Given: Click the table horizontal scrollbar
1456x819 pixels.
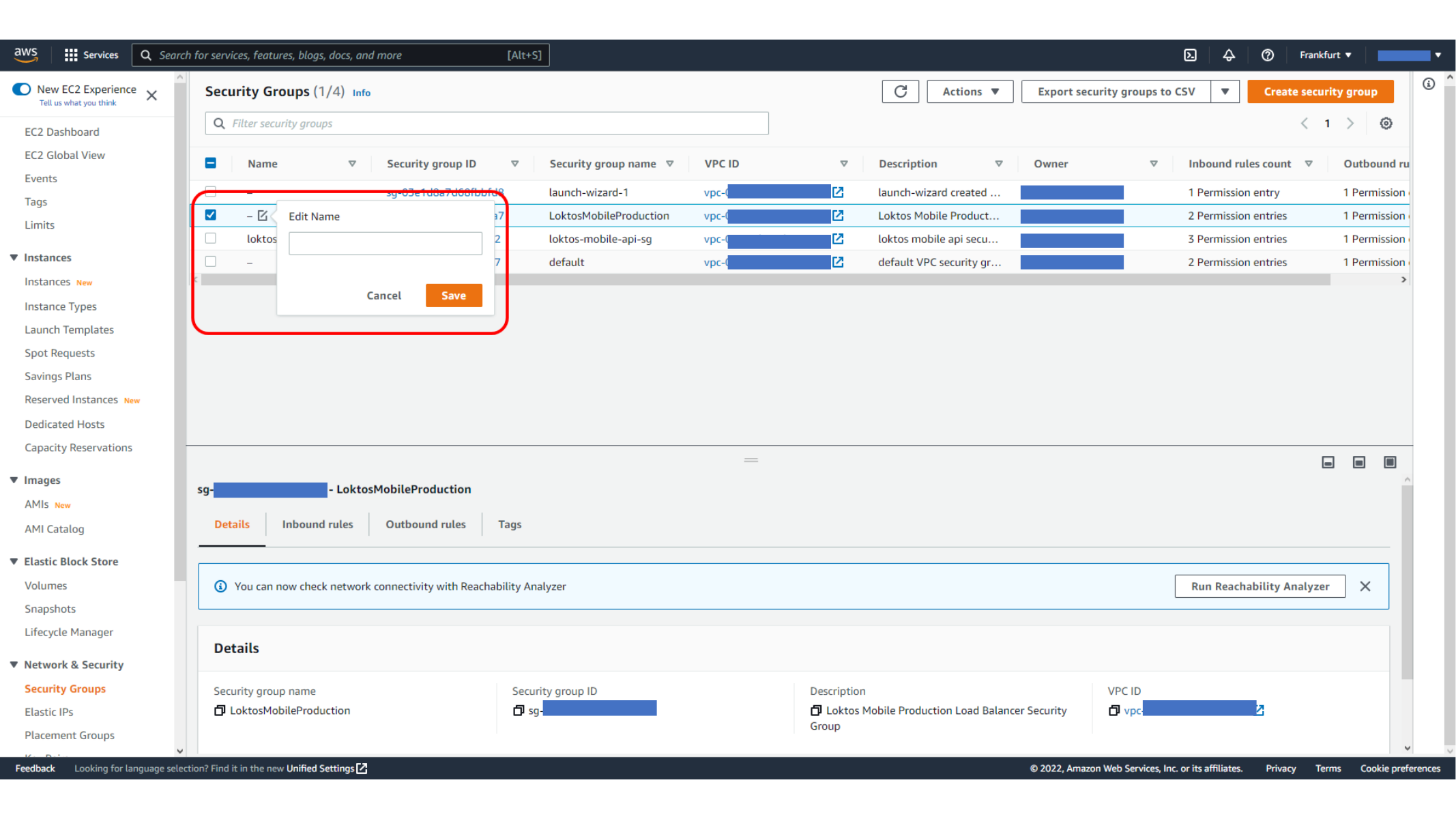Looking at the screenshot, I should point(766,280).
